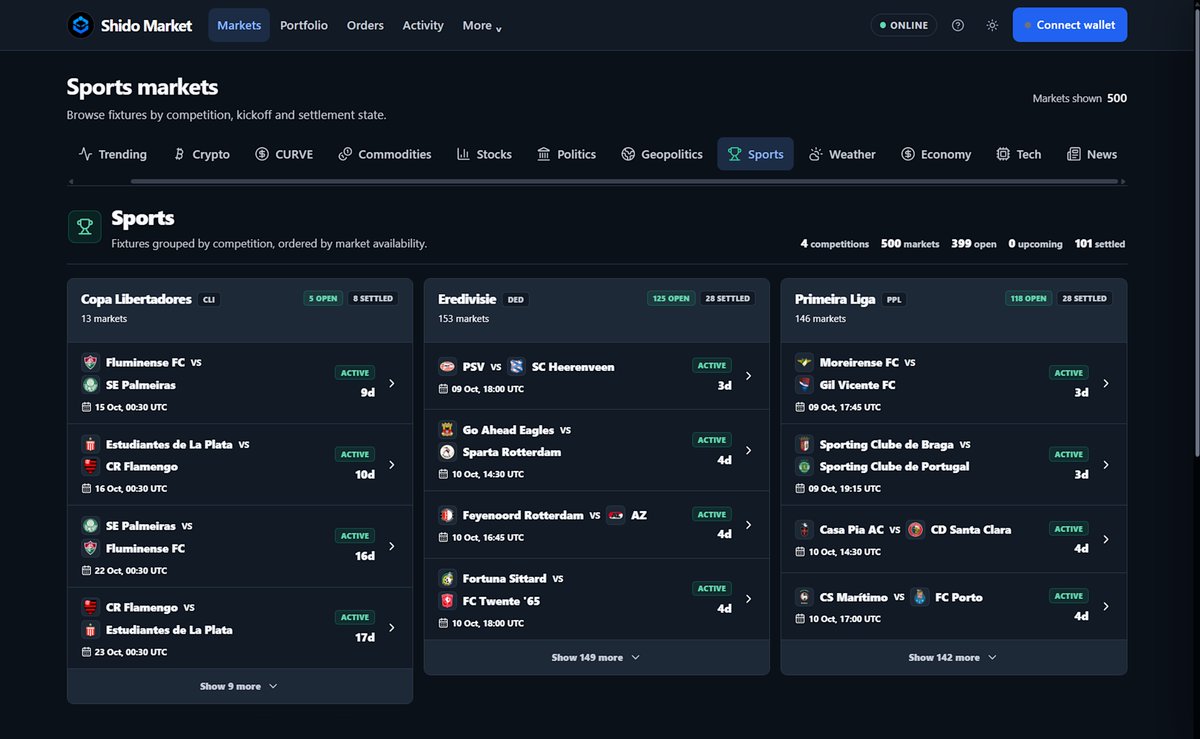The height and width of the screenshot is (739, 1200).
Task: Open Fluminense FC vs SE Palmeiras chevron
Action: 391,383
